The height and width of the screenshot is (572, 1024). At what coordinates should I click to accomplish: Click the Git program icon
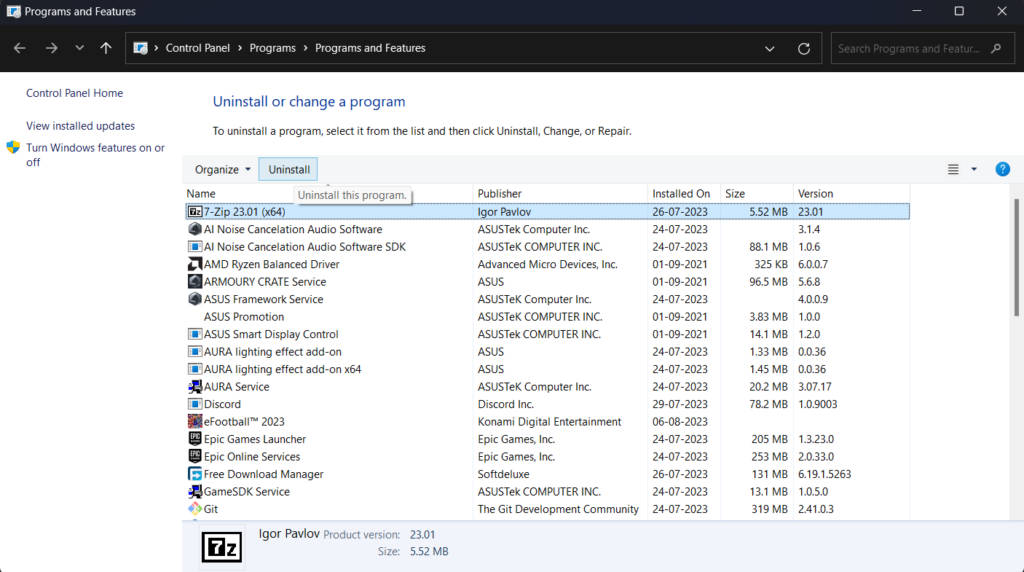[x=195, y=509]
